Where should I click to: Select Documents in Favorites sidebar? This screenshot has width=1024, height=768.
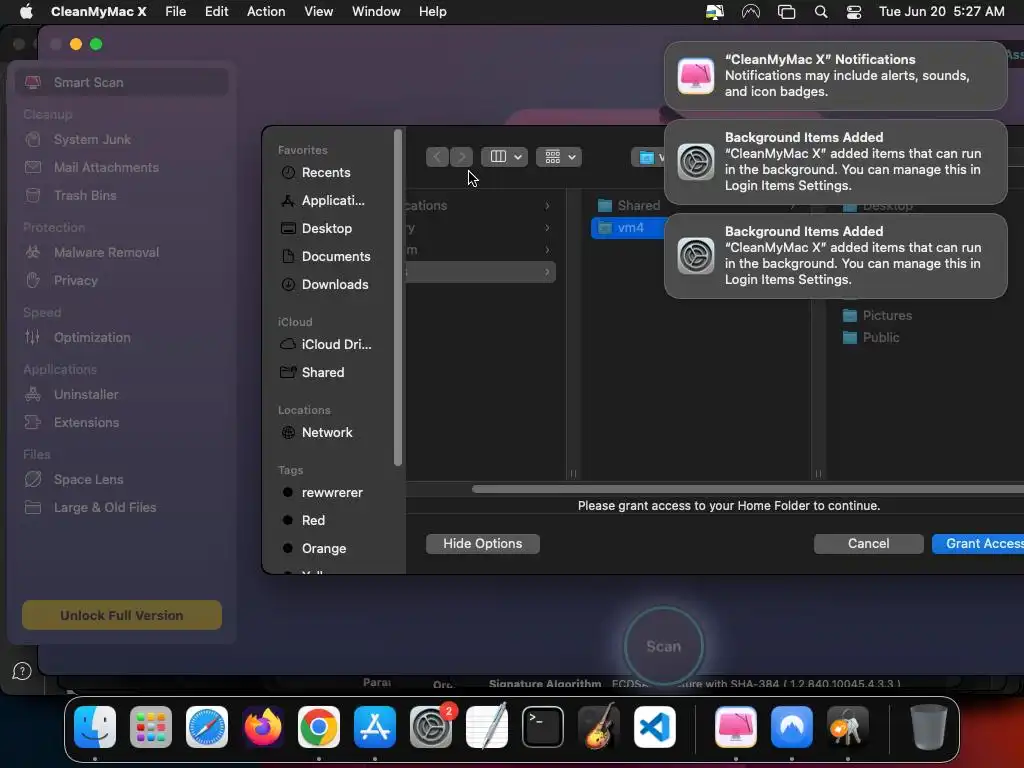tap(335, 257)
